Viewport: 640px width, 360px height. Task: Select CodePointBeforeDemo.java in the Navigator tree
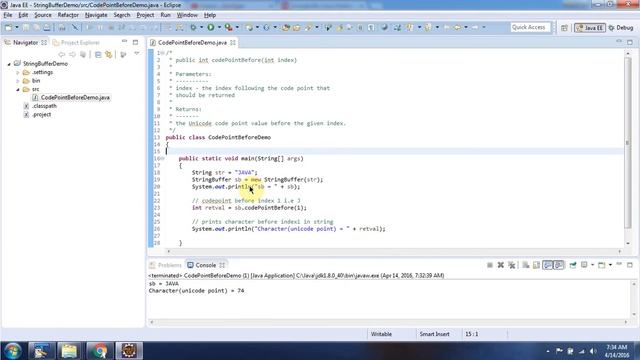point(75,98)
